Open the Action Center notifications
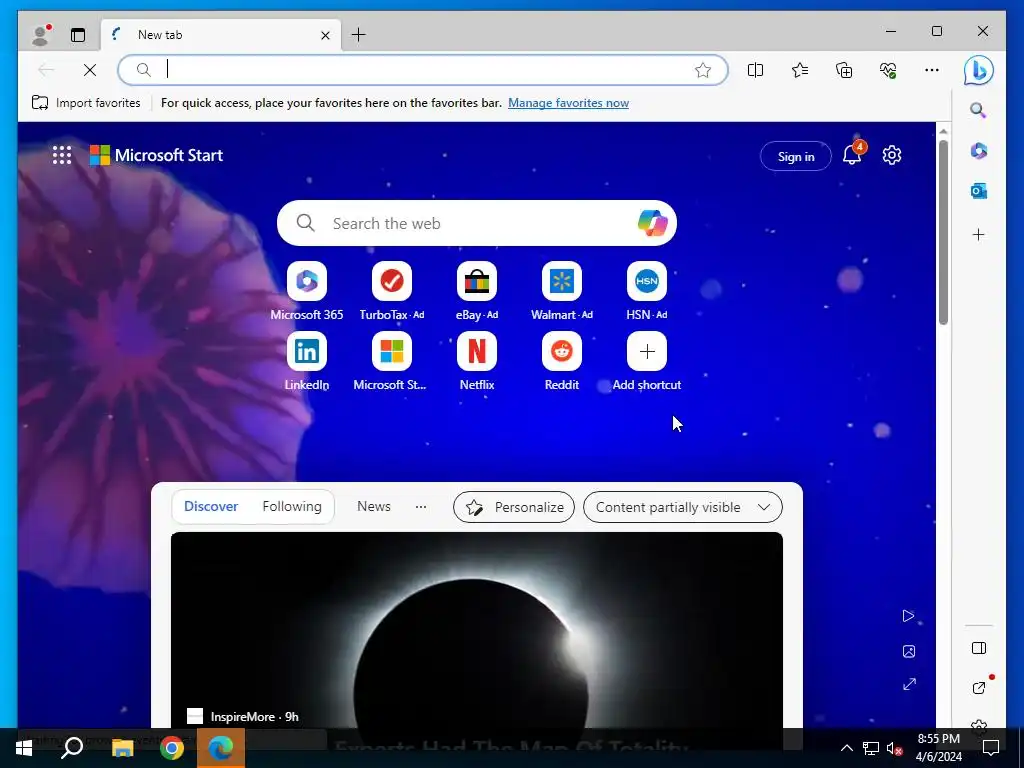The height and width of the screenshot is (768, 1024). (991, 748)
